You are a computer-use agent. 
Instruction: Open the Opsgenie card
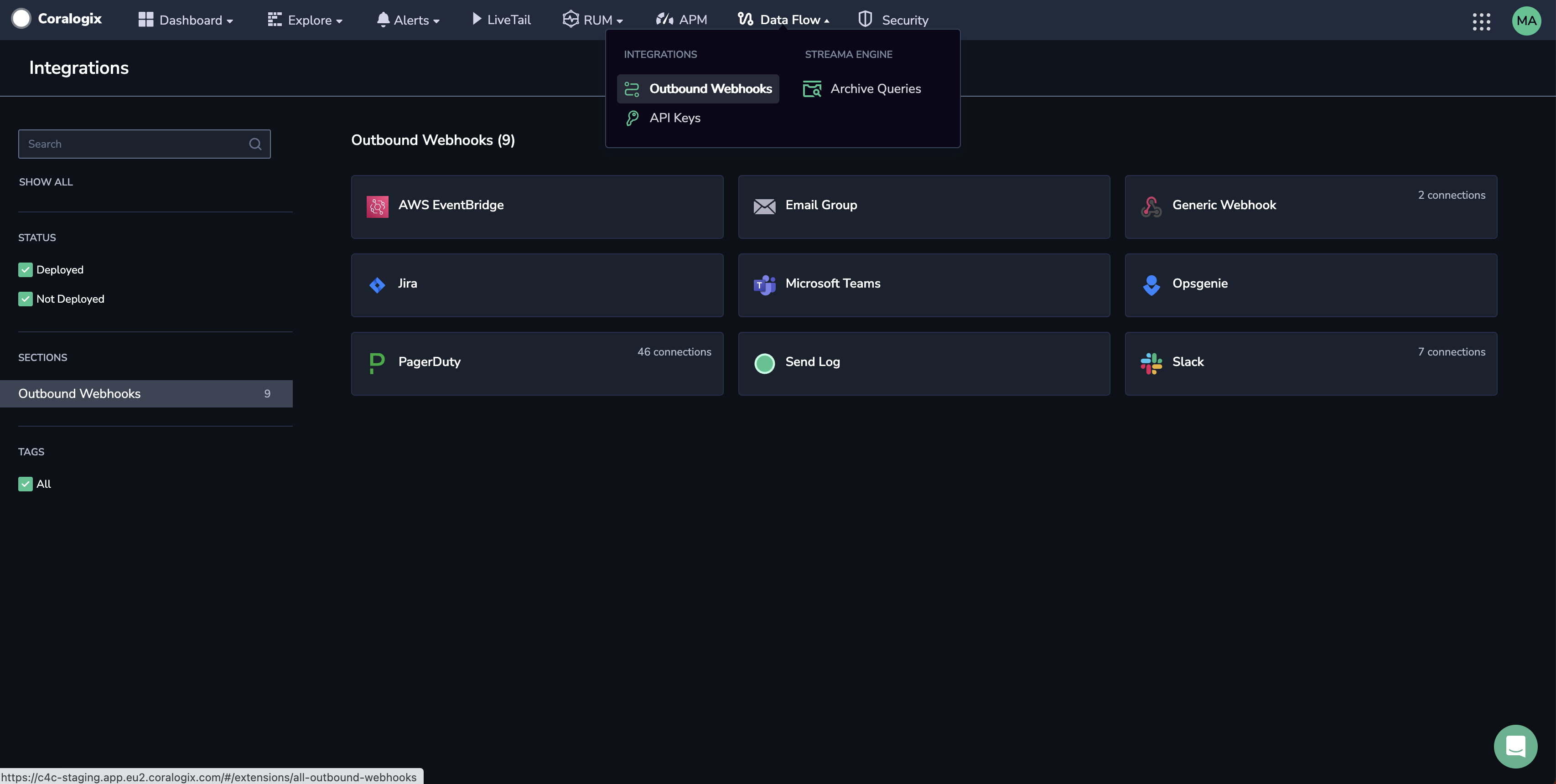tap(1311, 285)
